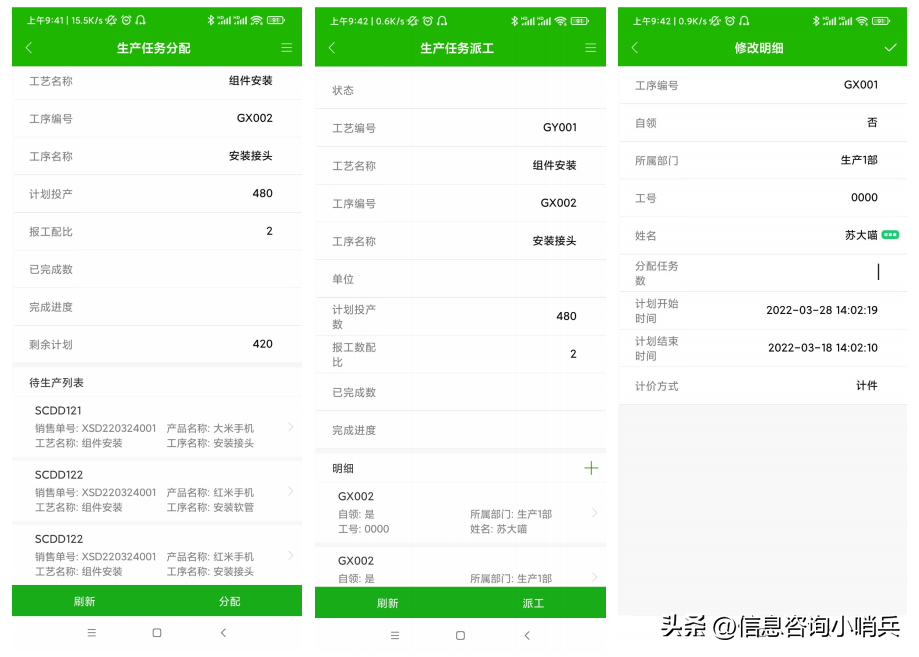The width and height of the screenshot is (919, 657).
Task: Select 已完成数 row on 生产任务分配
Action: click(x=157, y=269)
